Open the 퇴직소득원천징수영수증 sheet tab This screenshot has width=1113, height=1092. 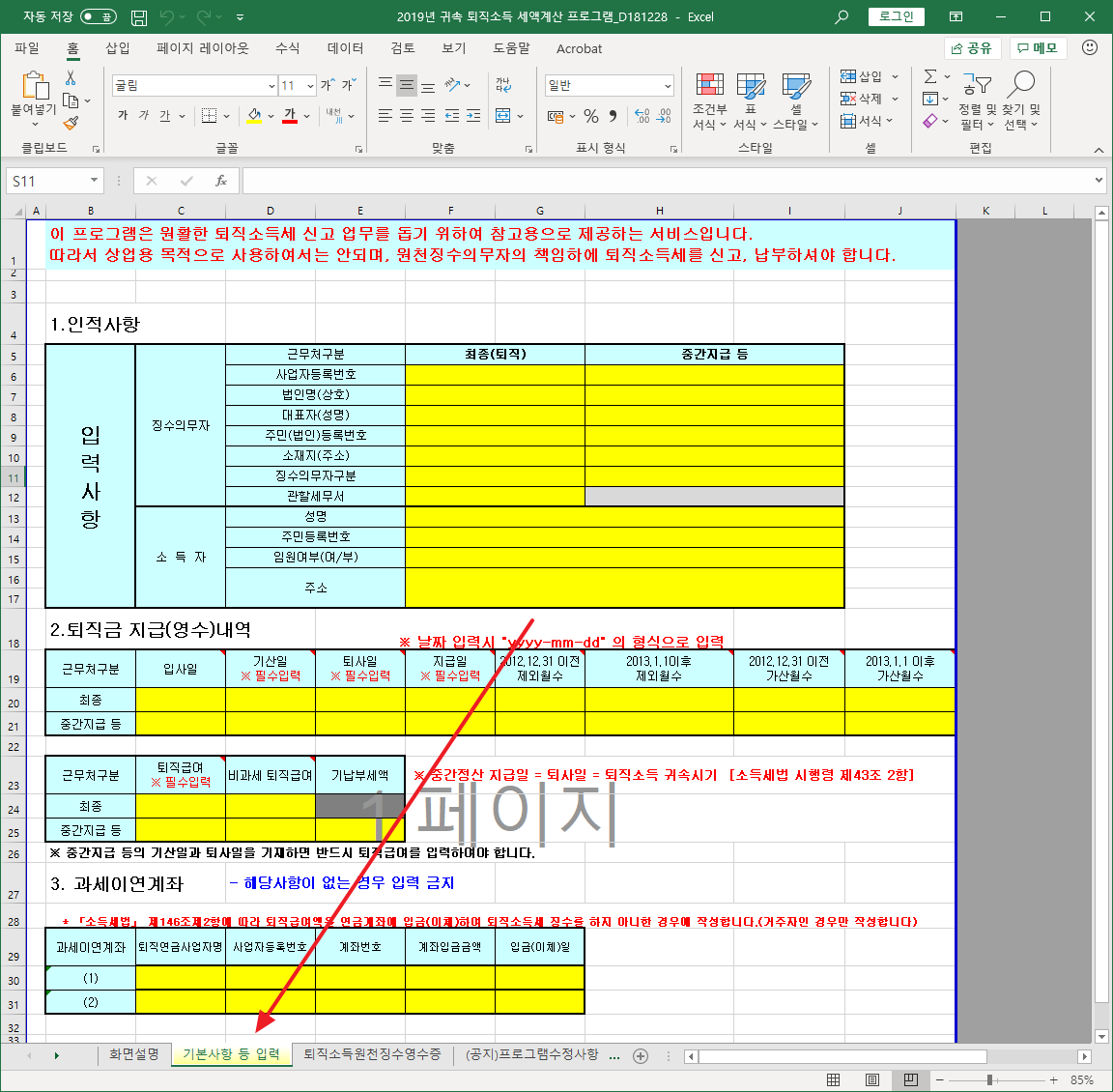click(x=372, y=1054)
